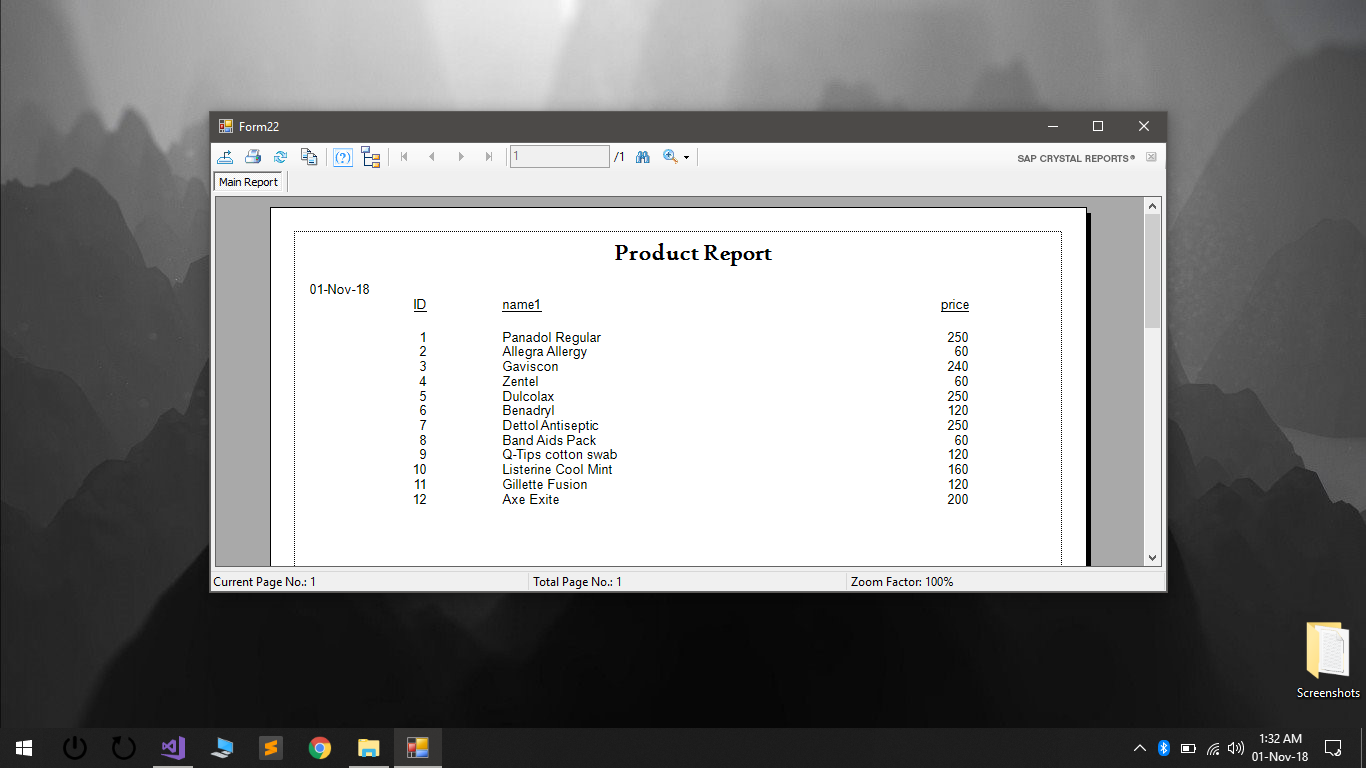Go to the previous page arrow
Screen dimensions: 1366x768
(432, 157)
